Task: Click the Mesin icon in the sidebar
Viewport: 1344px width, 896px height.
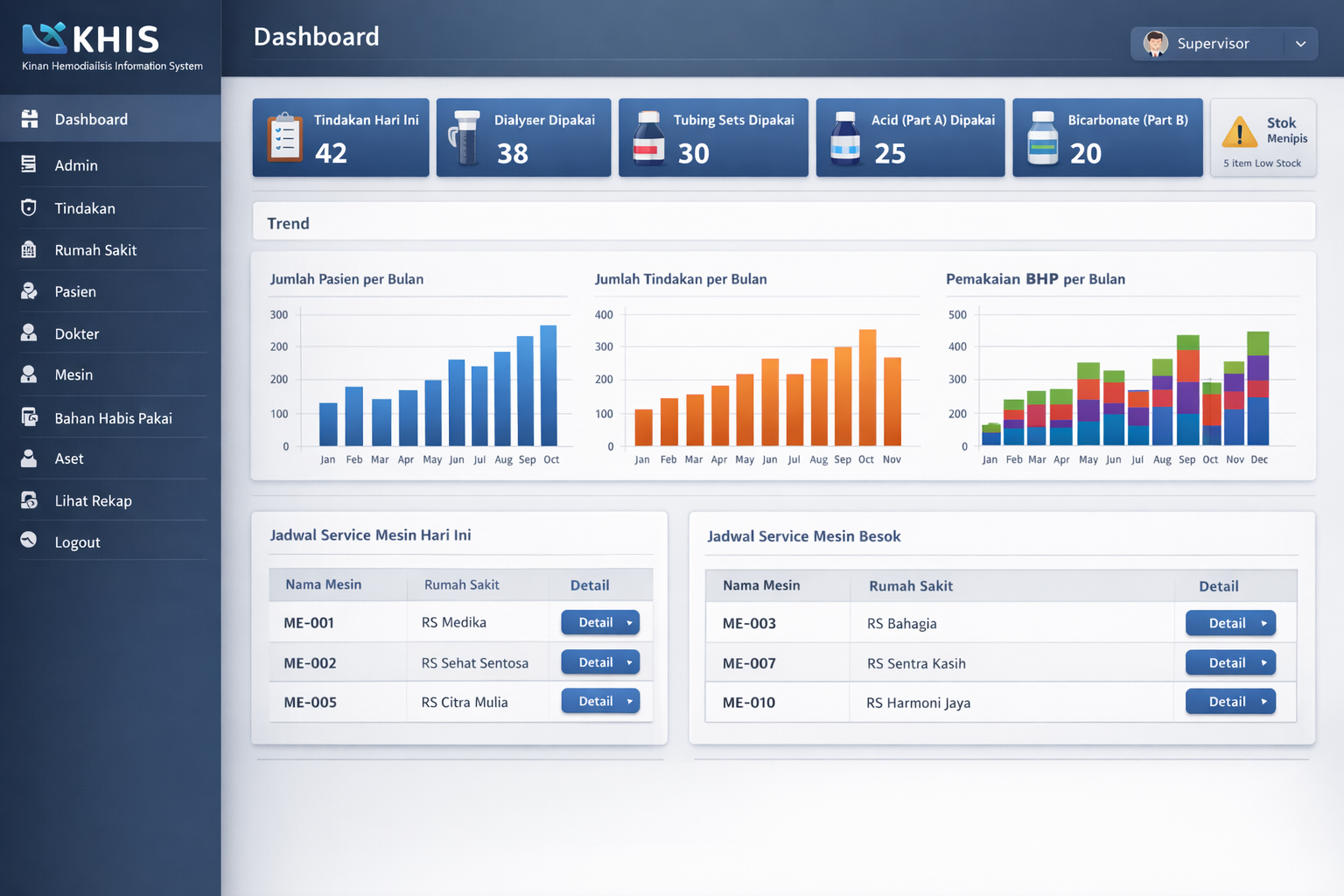Action: [x=29, y=374]
